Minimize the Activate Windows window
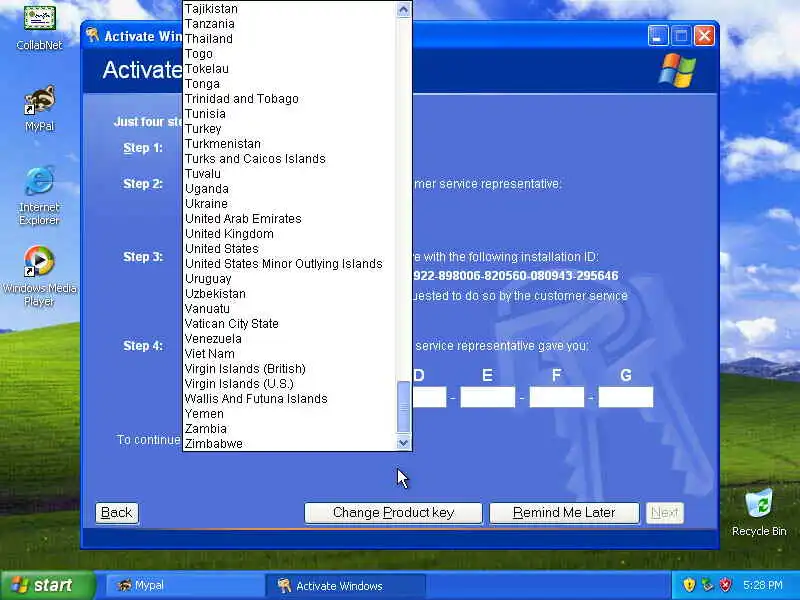This screenshot has height=600, width=800. point(658,36)
